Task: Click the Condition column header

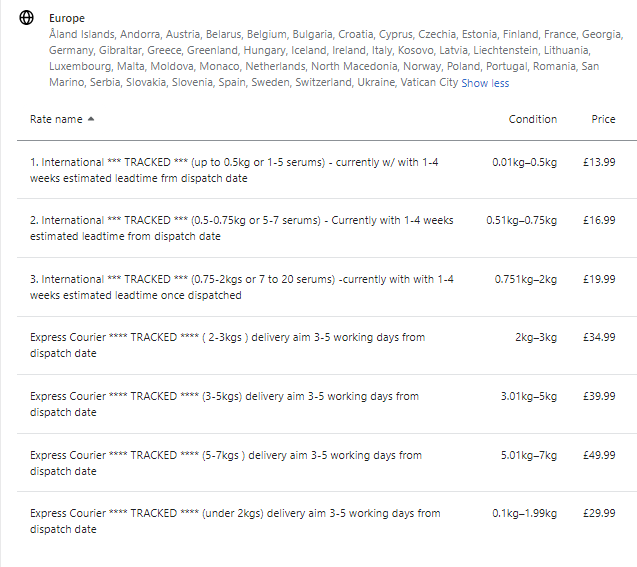Action: coord(532,119)
